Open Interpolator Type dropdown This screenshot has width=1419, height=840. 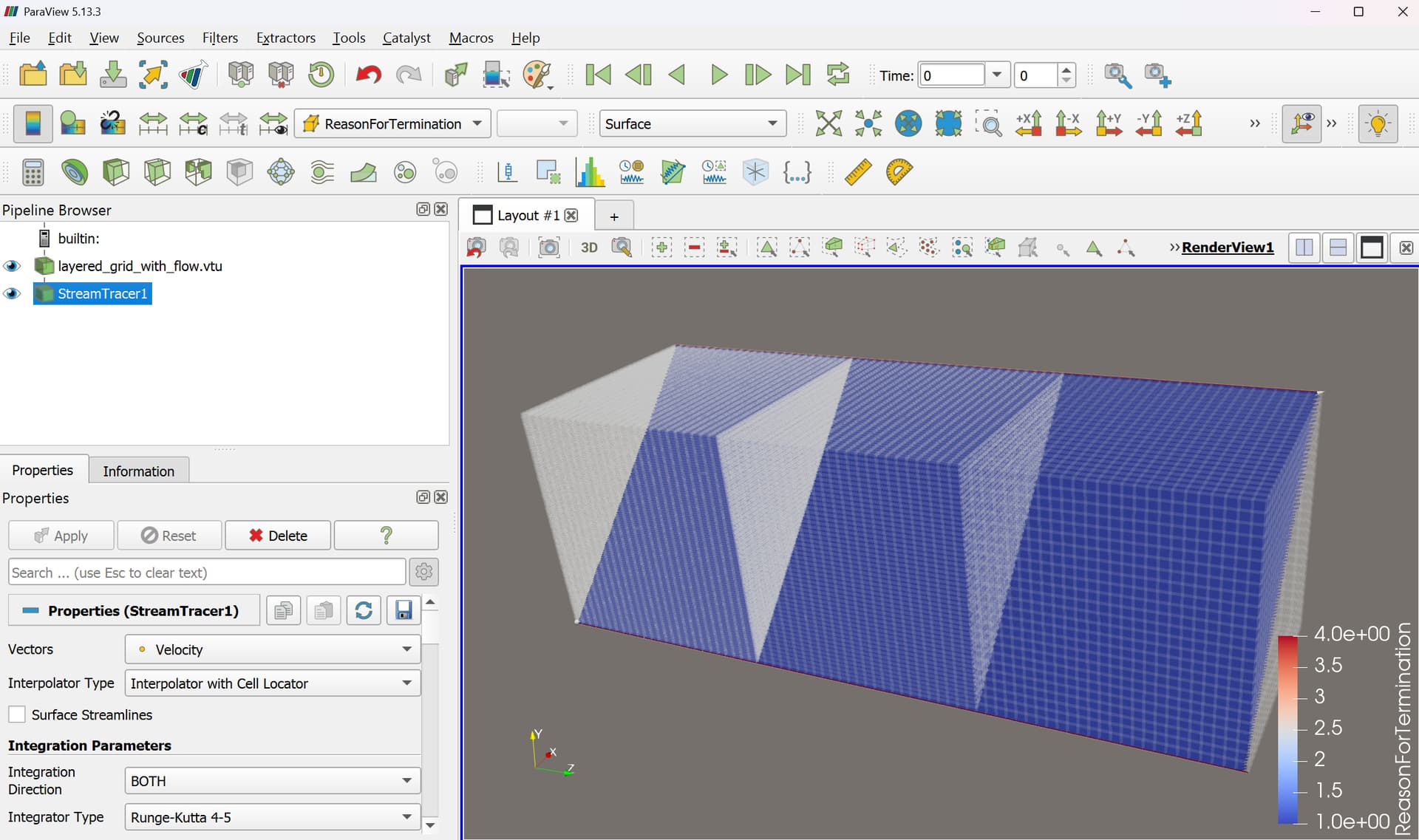click(x=273, y=683)
